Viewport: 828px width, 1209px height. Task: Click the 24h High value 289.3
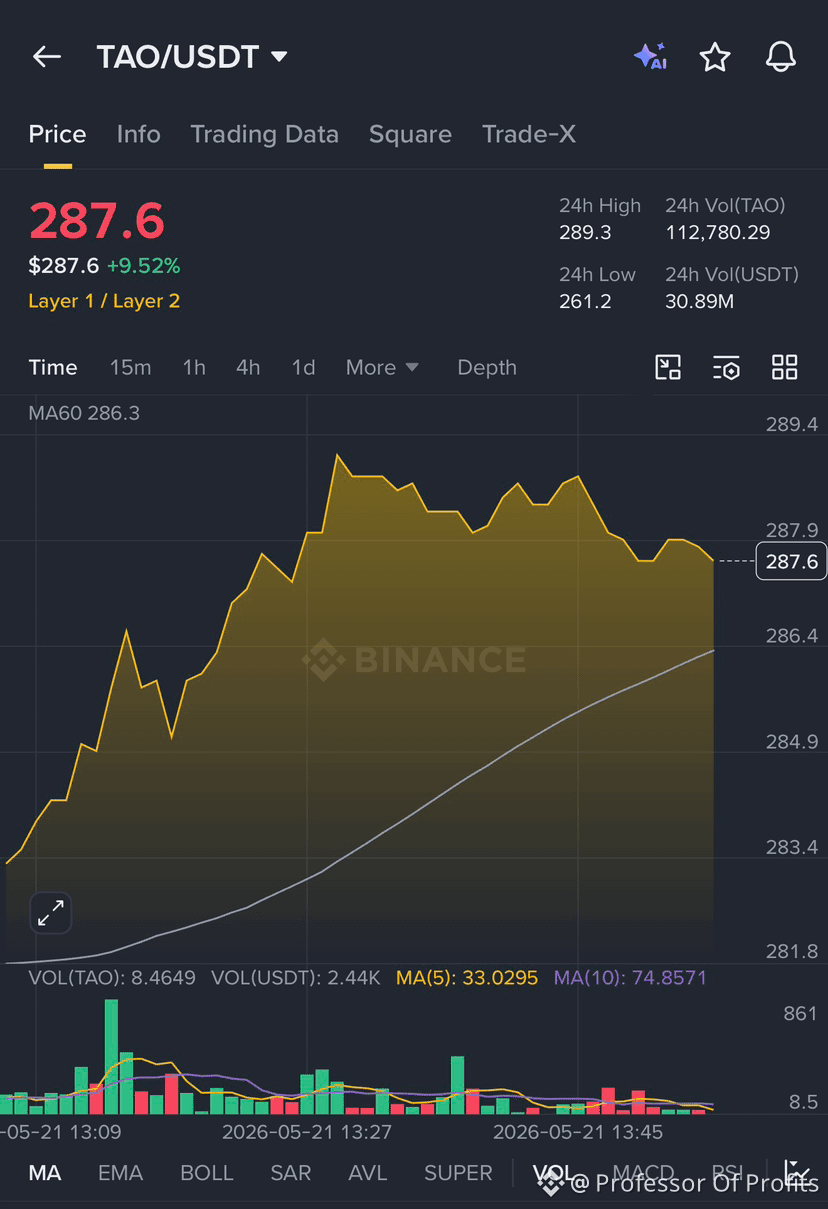(585, 233)
